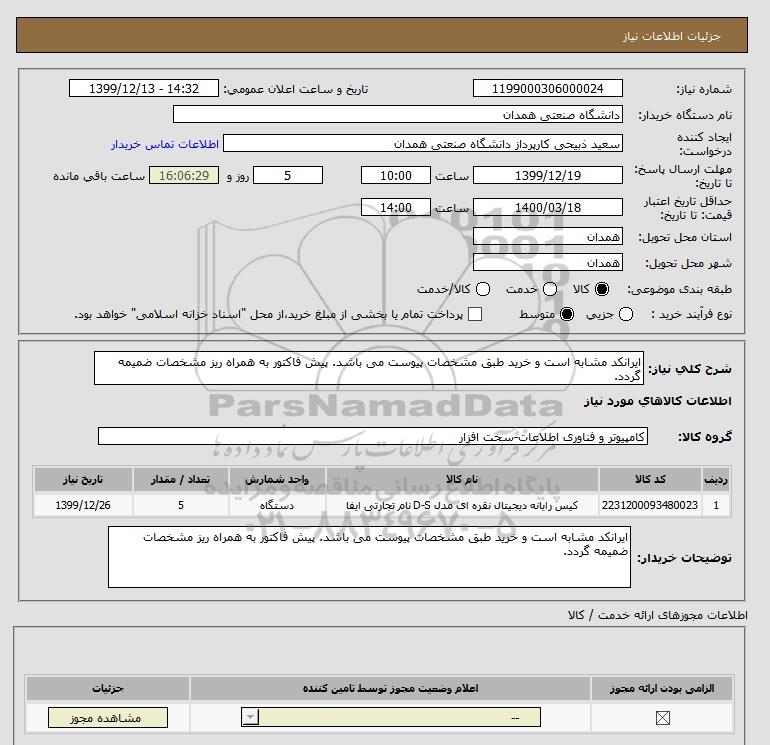Image resolution: width=770 pixels, height=745 pixels.
Task: Open the license status dropdown arrow
Action: tap(250, 717)
